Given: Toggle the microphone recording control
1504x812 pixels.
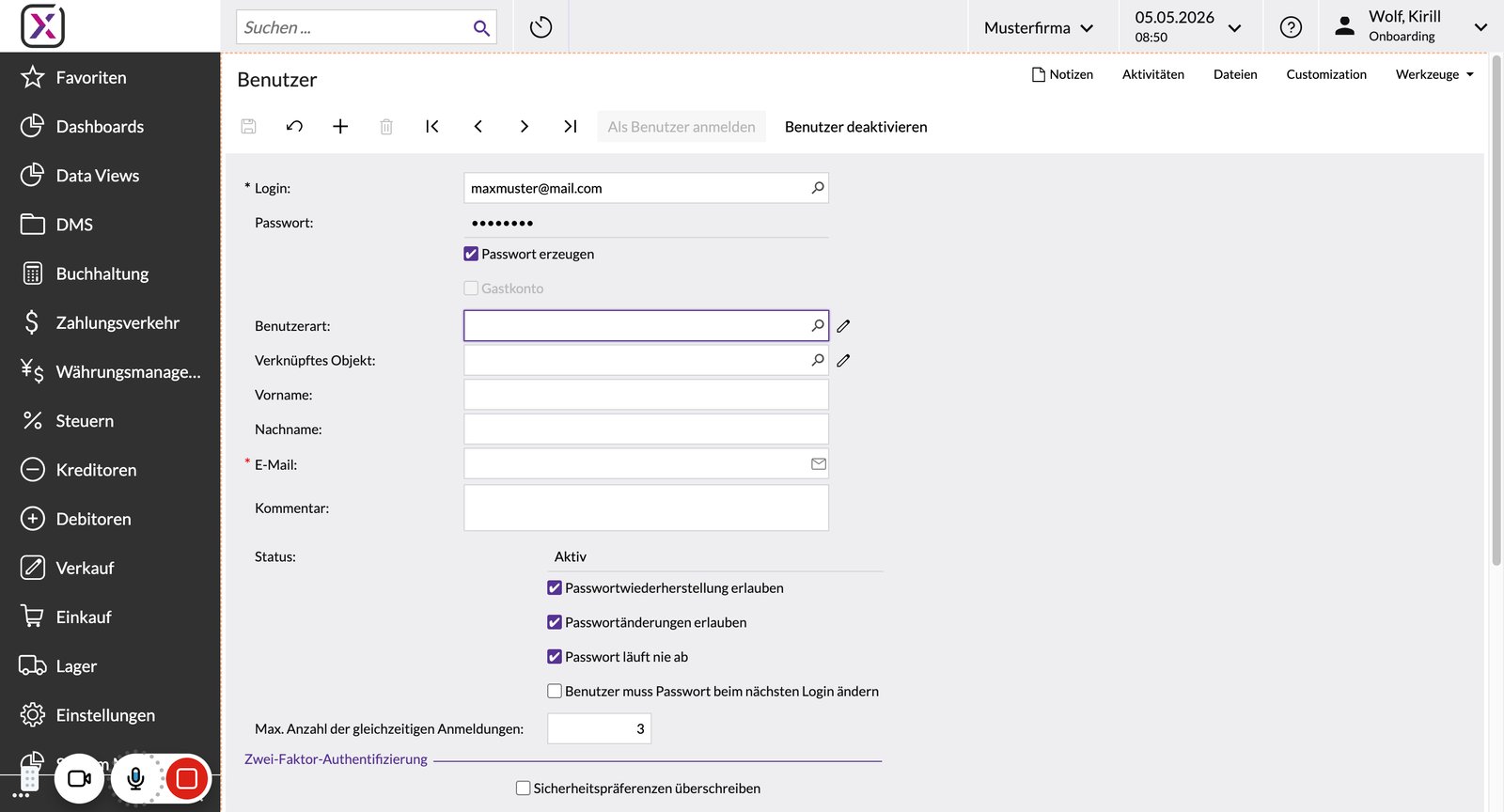Looking at the screenshot, I should click(x=135, y=778).
